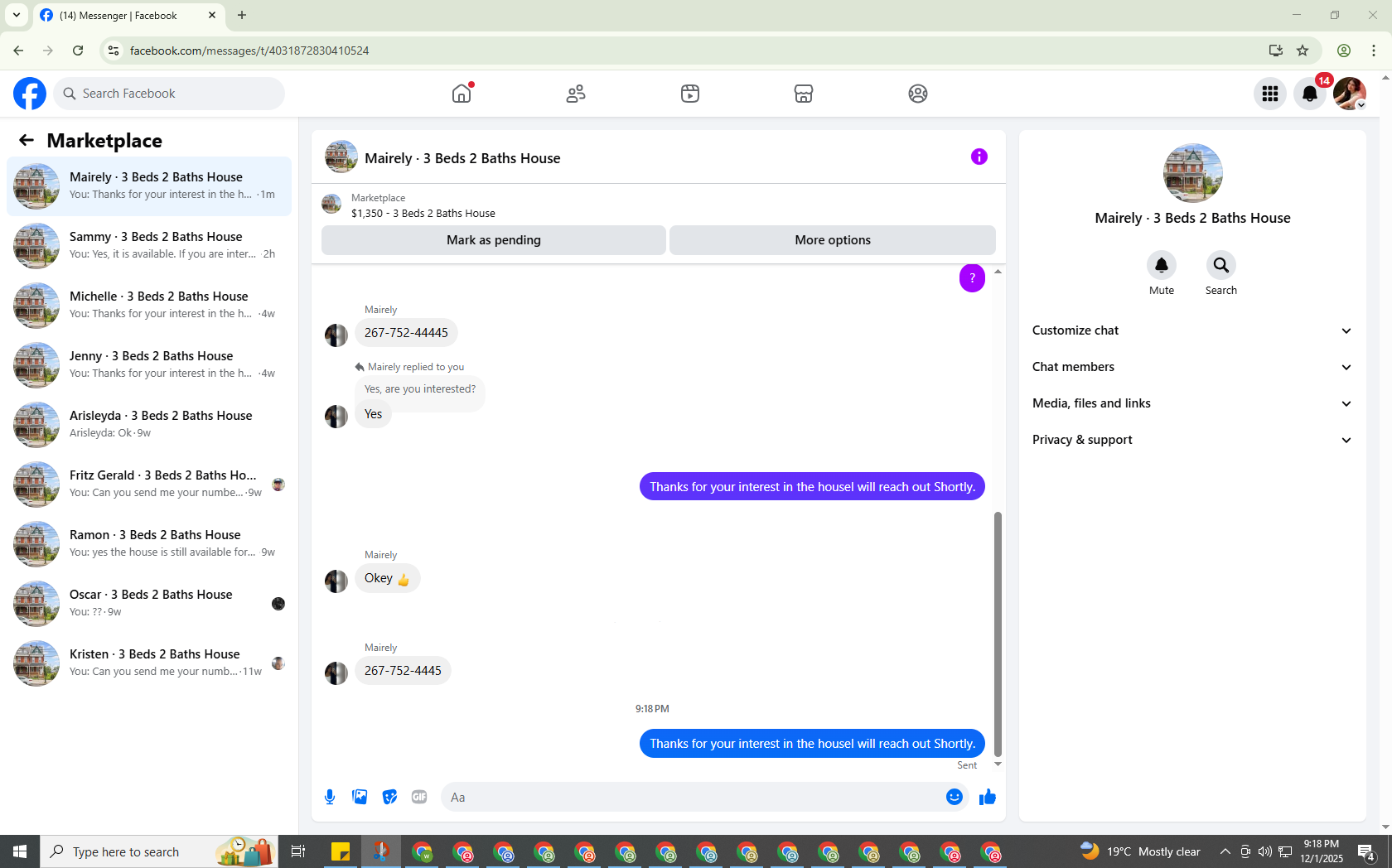Image resolution: width=1392 pixels, height=868 pixels.
Task: Open the Chrome profile icon in the toolbar
Action: 1344,51
